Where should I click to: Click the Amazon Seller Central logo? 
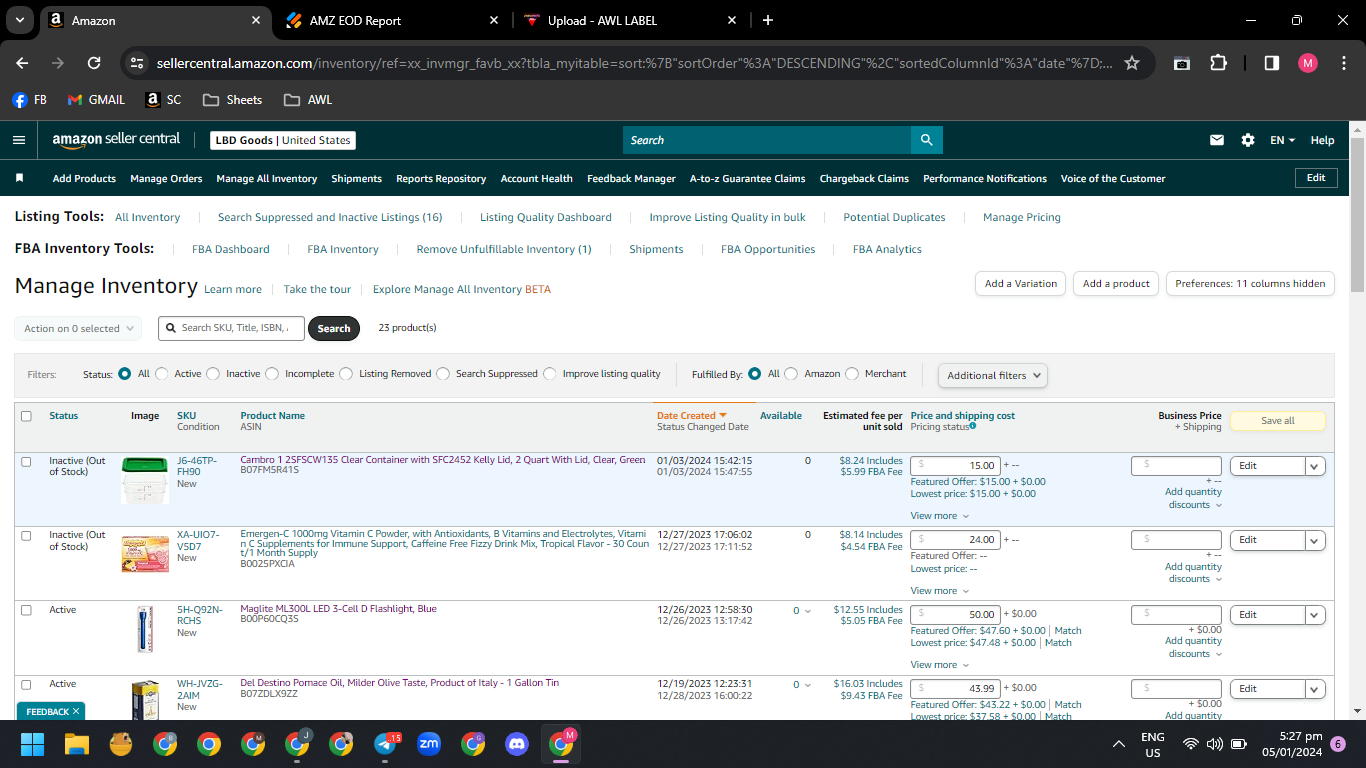(x=116, y=140)
